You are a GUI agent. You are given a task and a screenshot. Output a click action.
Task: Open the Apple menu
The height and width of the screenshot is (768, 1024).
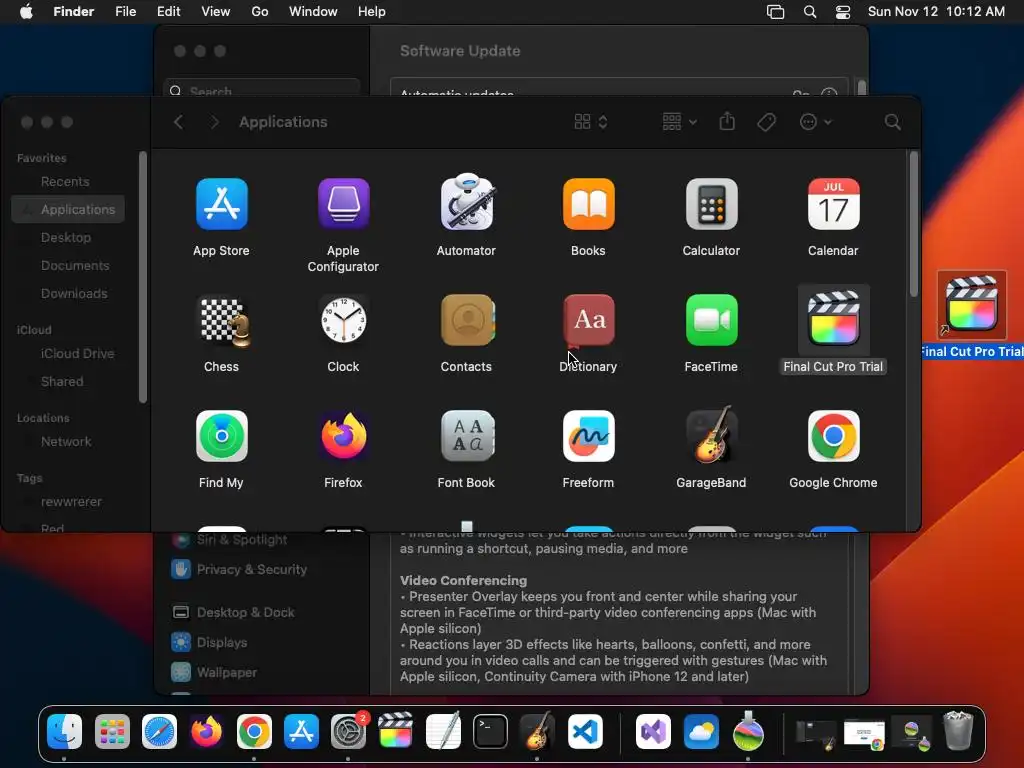tap(26, 12)
